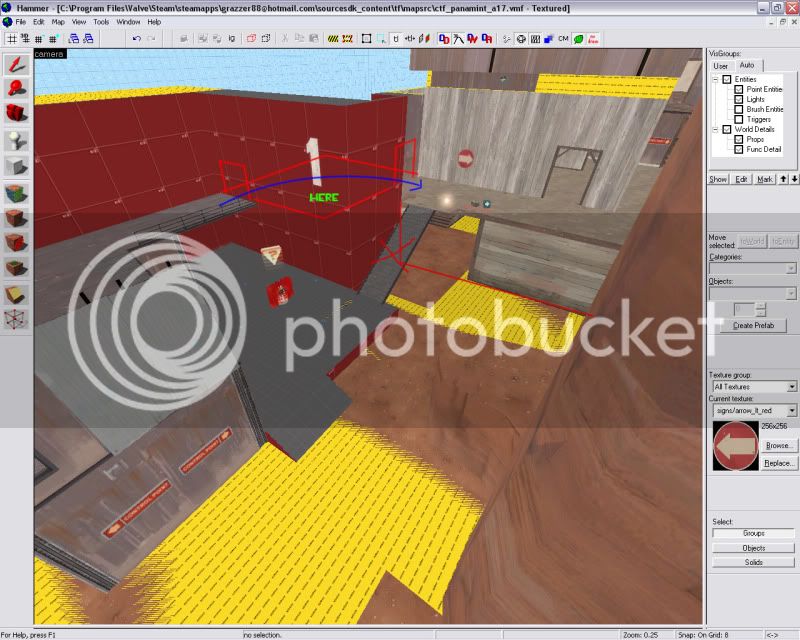Image resolution: width=800 pixels, height=640 pixels.
Task: Click the CM collision models icon
Action: tap(563, 39)
